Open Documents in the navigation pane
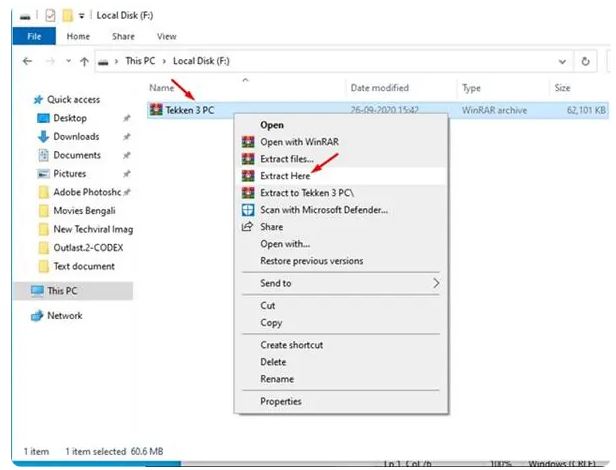The height and width of the screenshot is (470, 616). pos(77,155)
